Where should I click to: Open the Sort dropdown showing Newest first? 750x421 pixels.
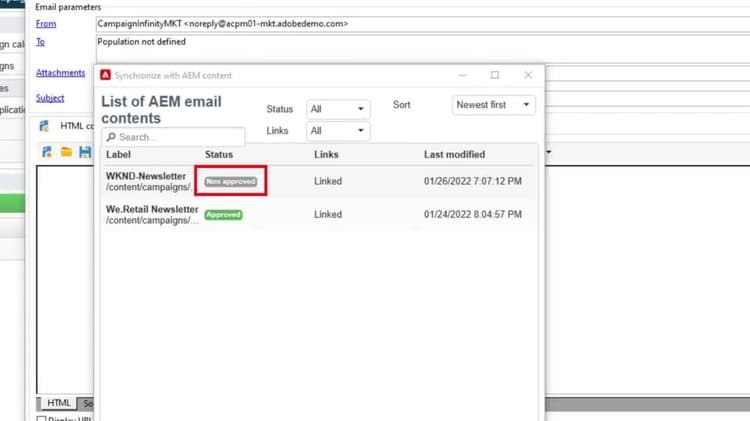point(494,105)
